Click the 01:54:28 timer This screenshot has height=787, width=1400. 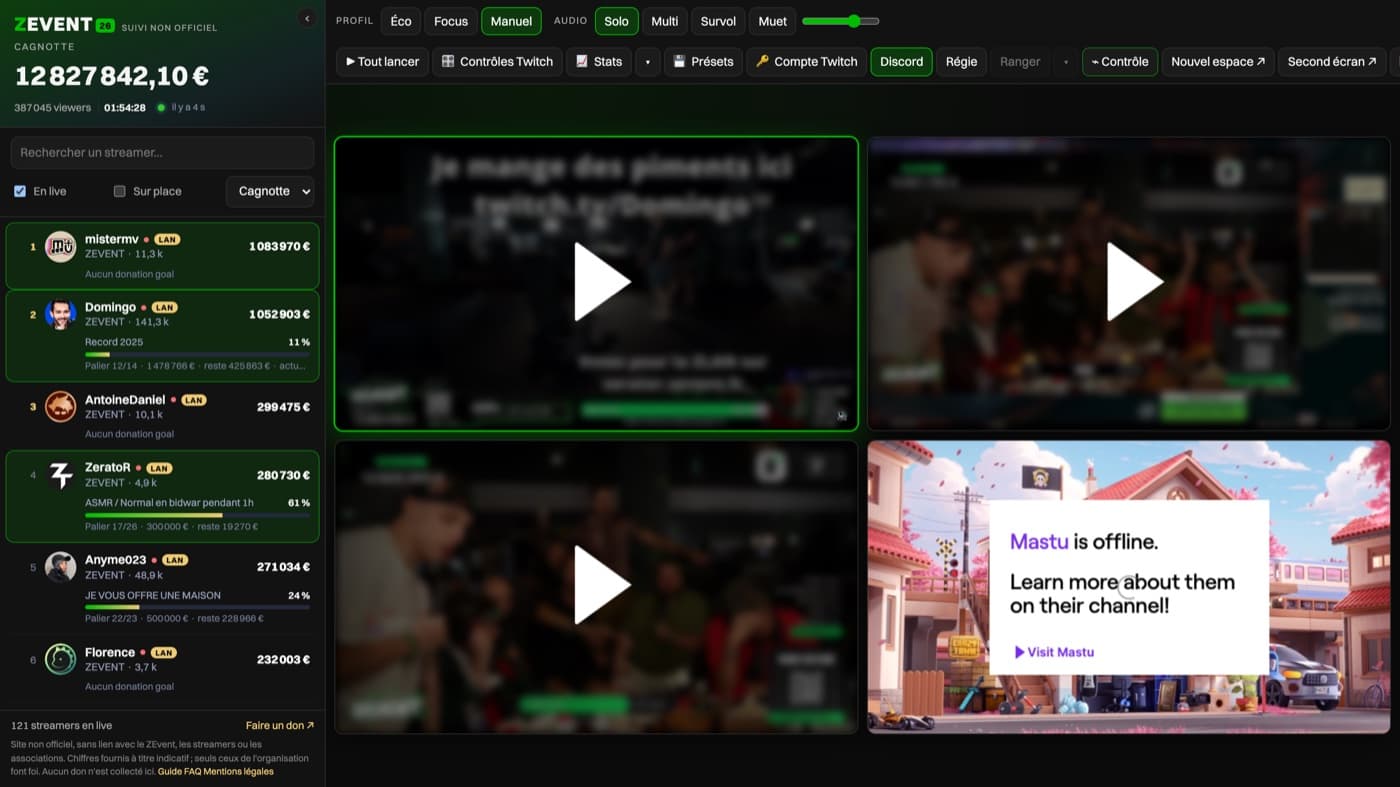click(x=125, y=108)
